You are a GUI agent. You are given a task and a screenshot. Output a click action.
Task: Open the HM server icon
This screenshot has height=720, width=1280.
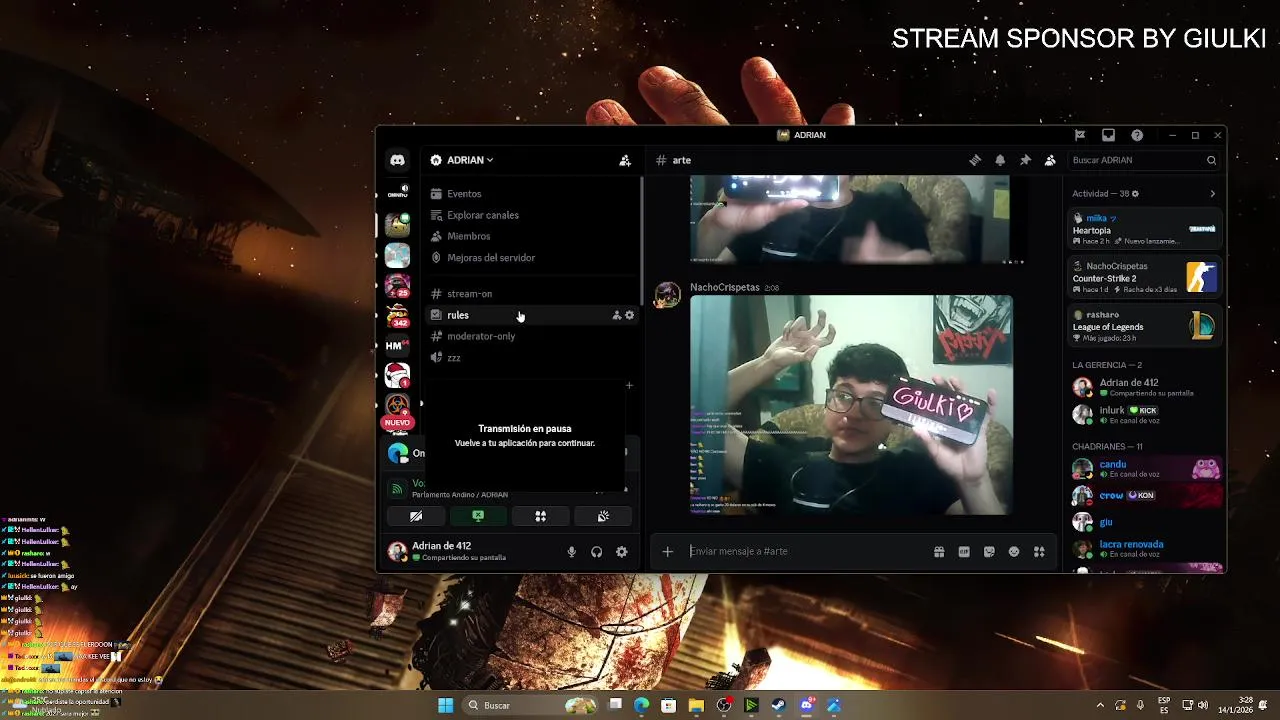(x=398, y=345)
